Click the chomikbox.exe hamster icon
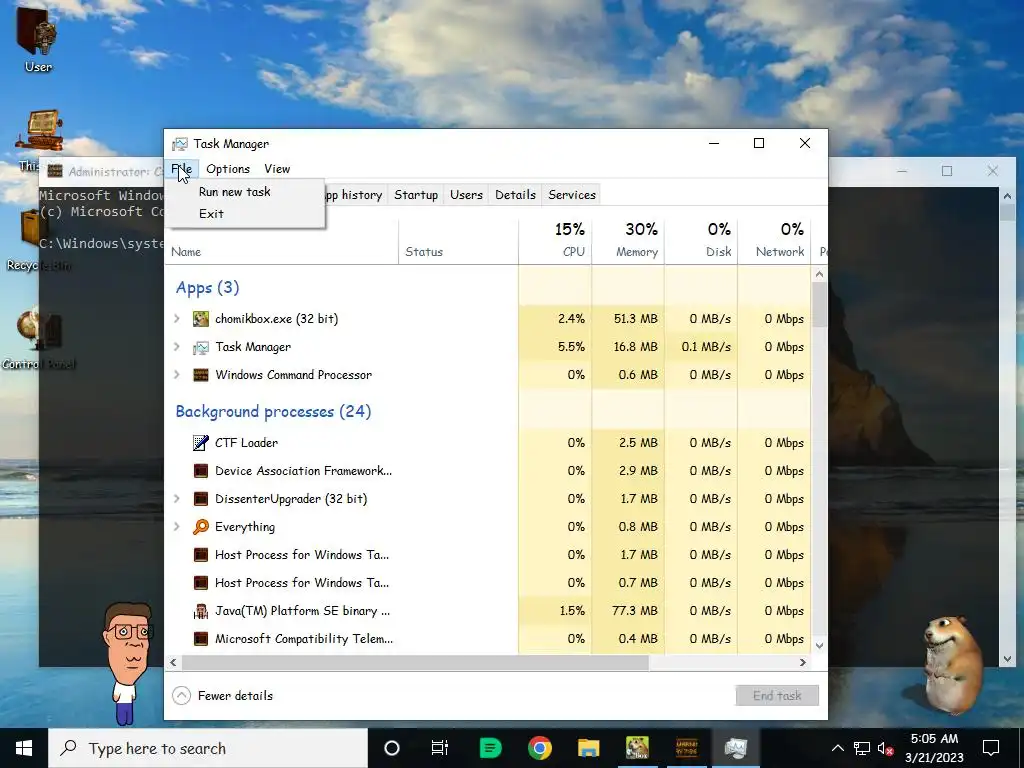The width and height of the screenshot is (1024, 768). [200, 319]
